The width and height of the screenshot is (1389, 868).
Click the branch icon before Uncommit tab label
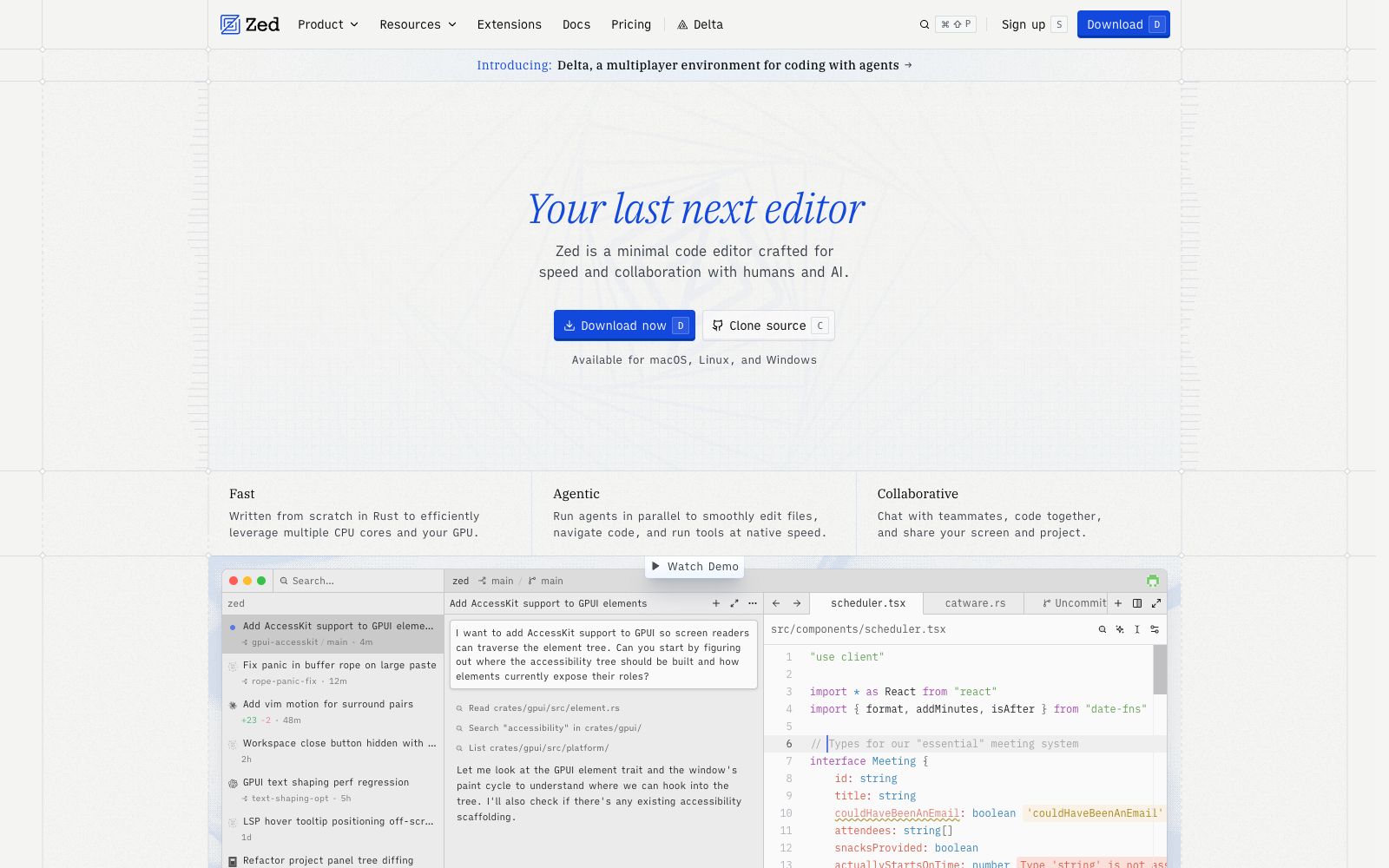[1047, 603]
